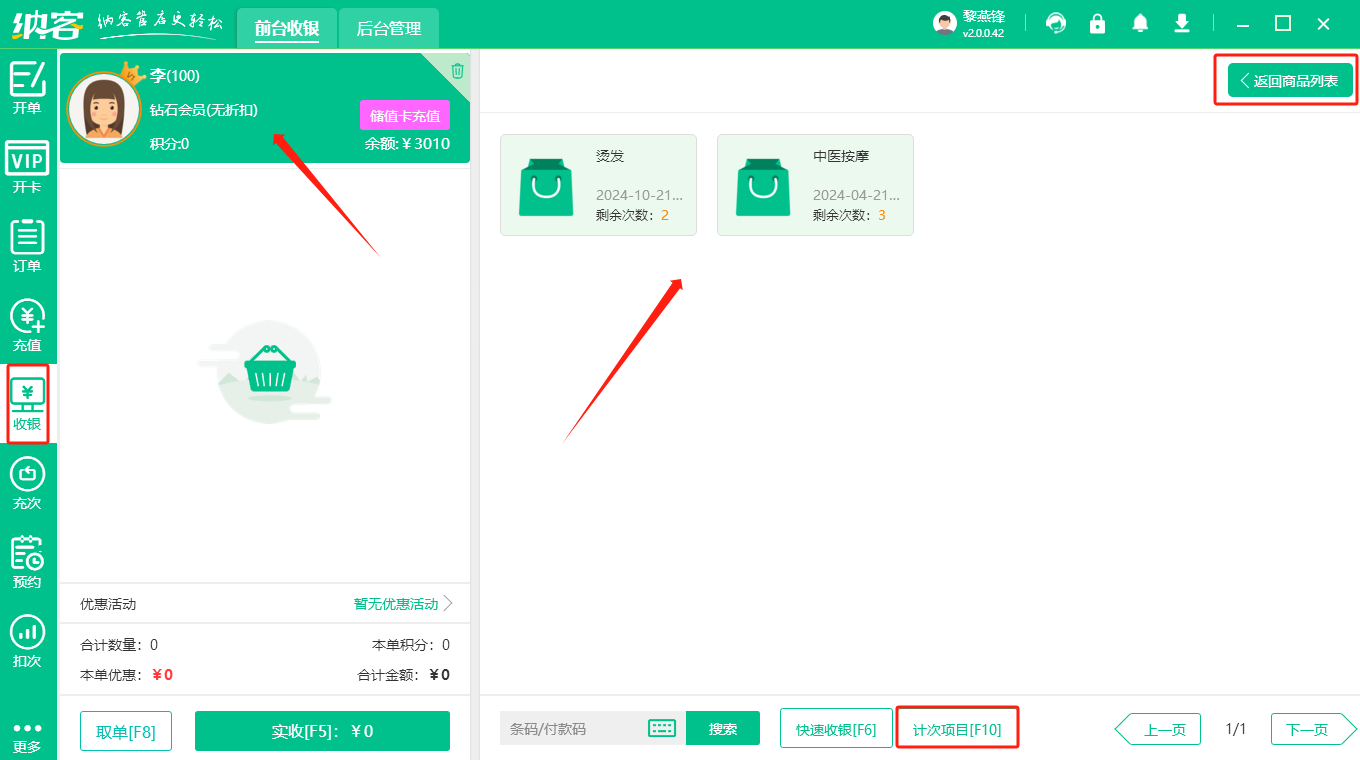Switch to the 前台收银 tab
This screenshot has height=760, width=1360.
pos(287,28)
